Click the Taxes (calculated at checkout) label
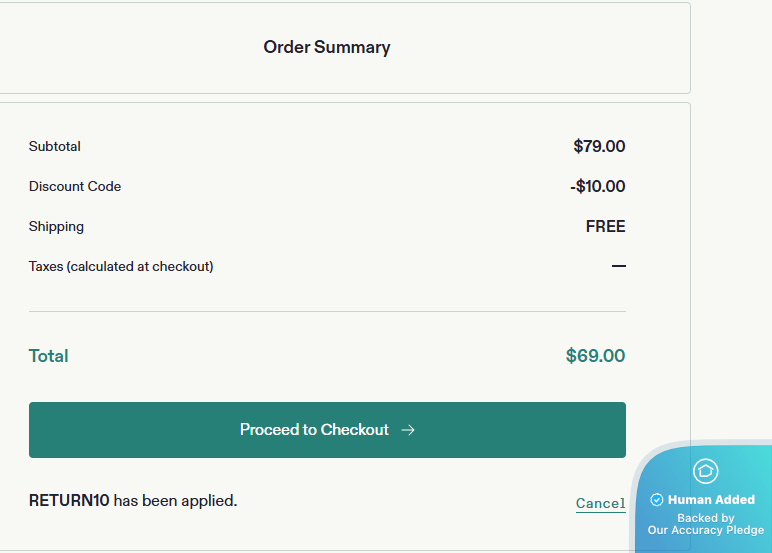772x553 pixels. click(121, 267)
